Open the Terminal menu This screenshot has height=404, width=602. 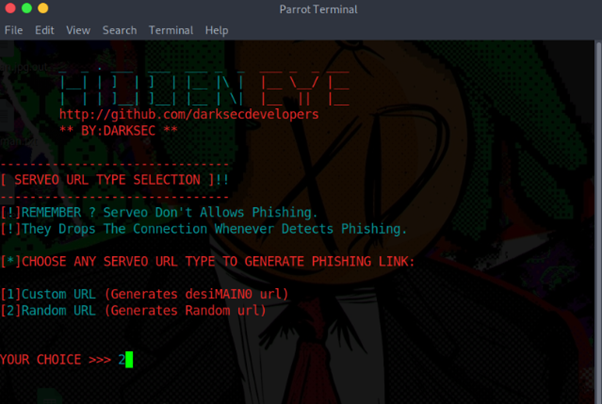click(171, 30)
